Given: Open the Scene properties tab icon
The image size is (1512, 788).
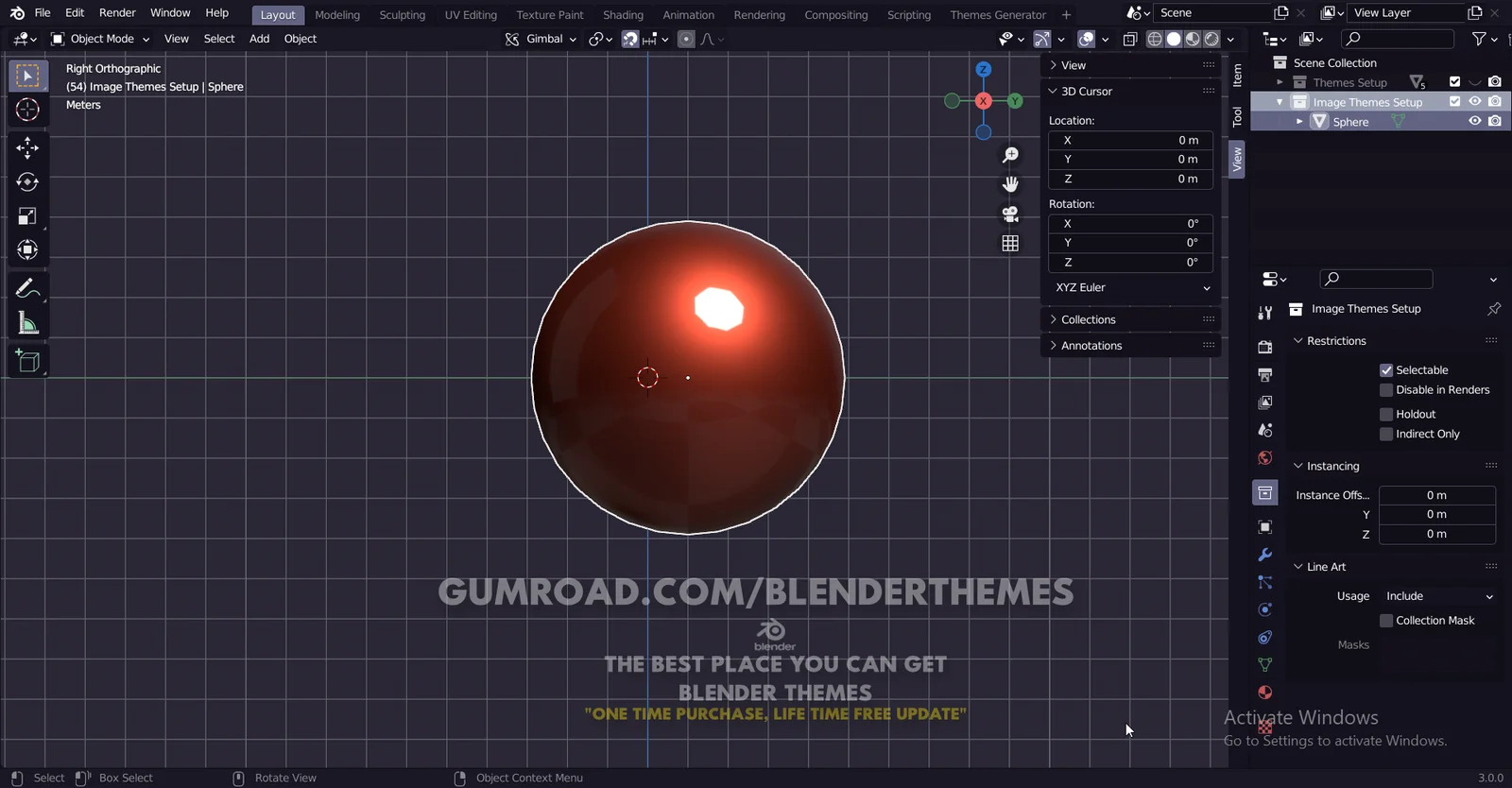Looking at the screenshot, I should pyautogui.click(x=1265, y=430).
